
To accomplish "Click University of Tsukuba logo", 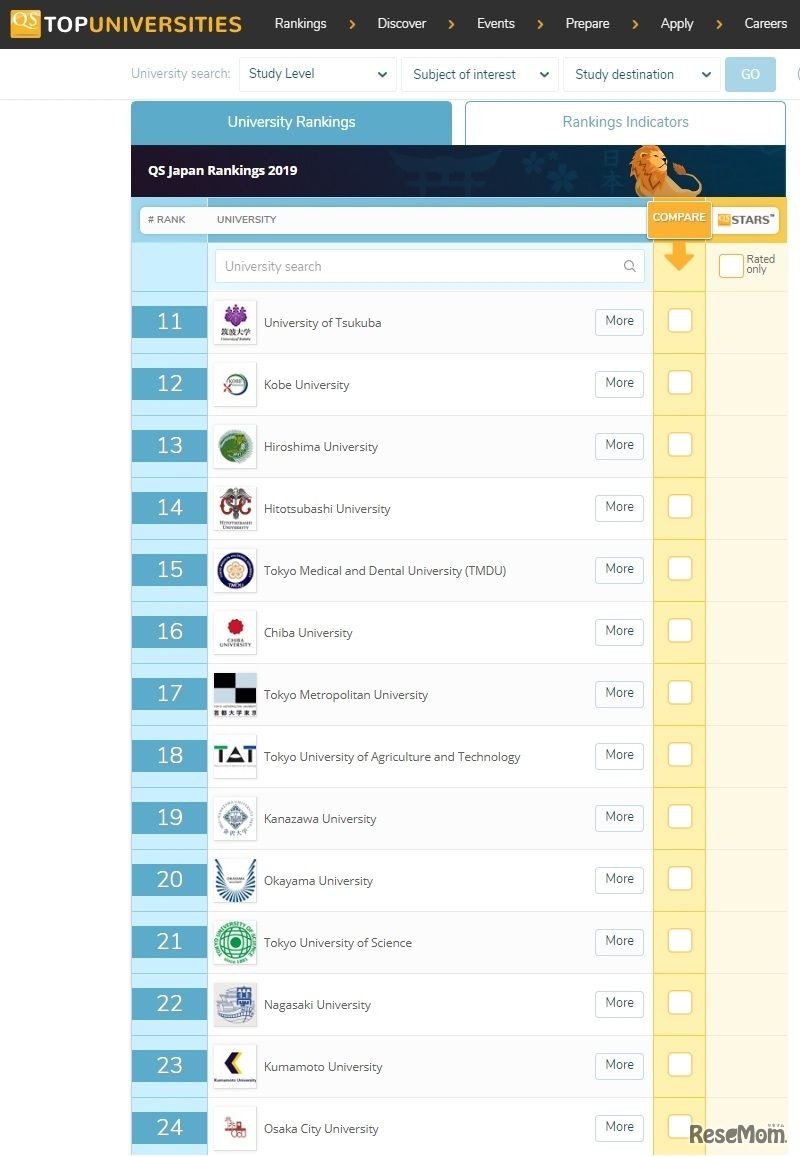I will tap(235, 322).
